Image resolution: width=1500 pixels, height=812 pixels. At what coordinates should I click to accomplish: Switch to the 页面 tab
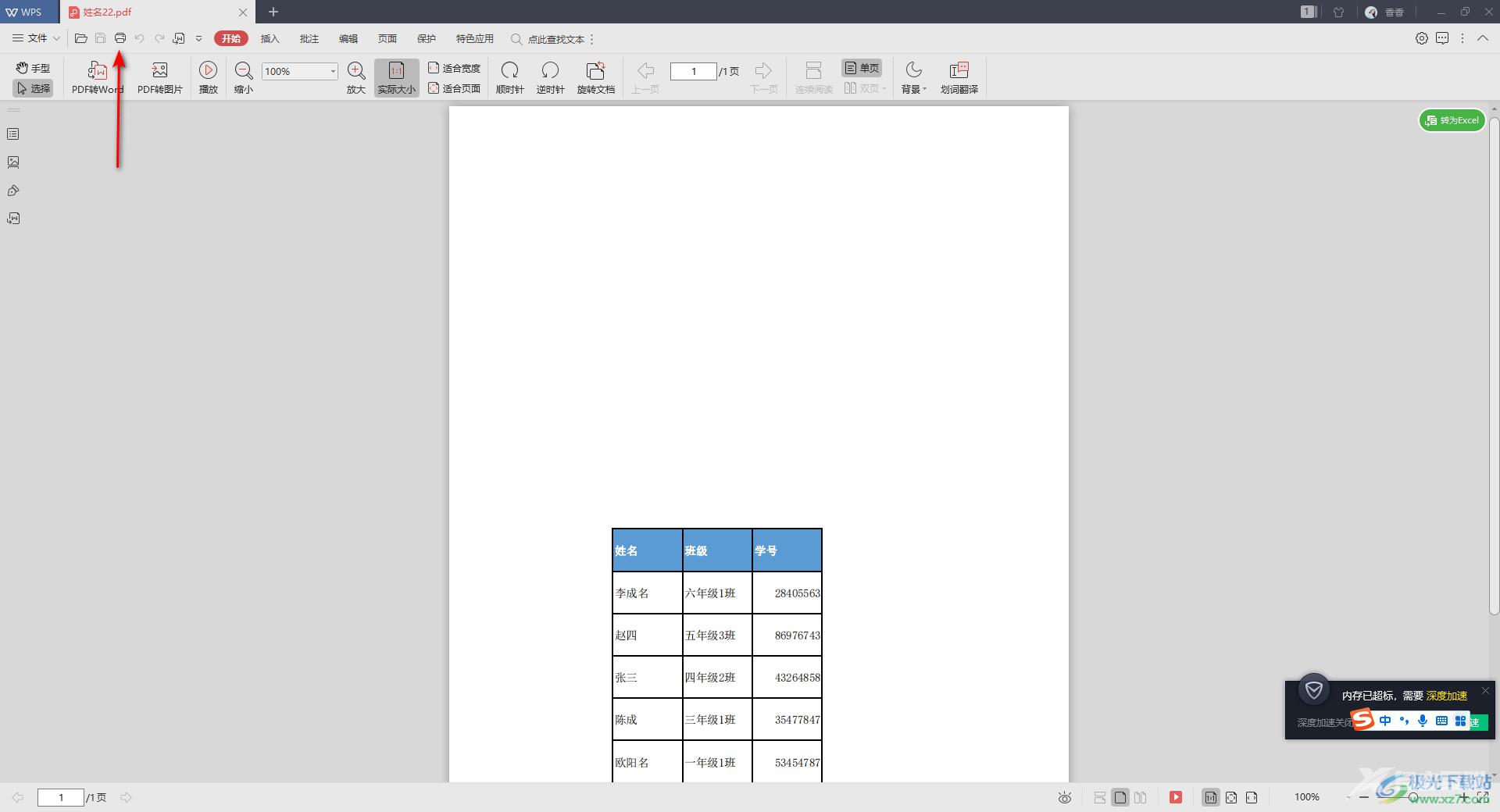[387, 38]
